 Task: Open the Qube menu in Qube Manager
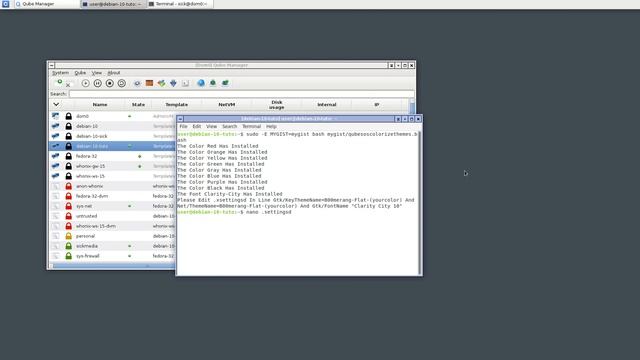pos(80,73)
